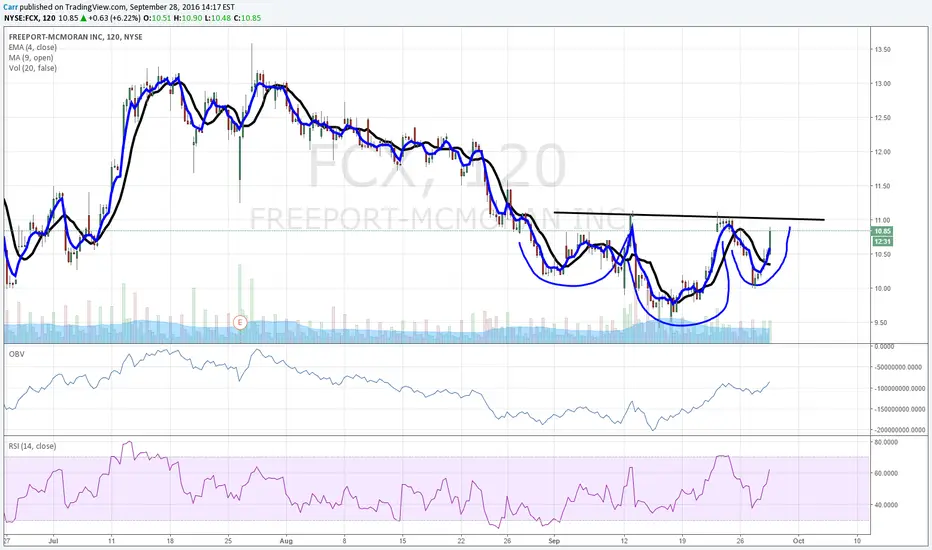Screen dimensions: 932x550
Task: Select the OBV pane label
Action: [x=15, y=354]
